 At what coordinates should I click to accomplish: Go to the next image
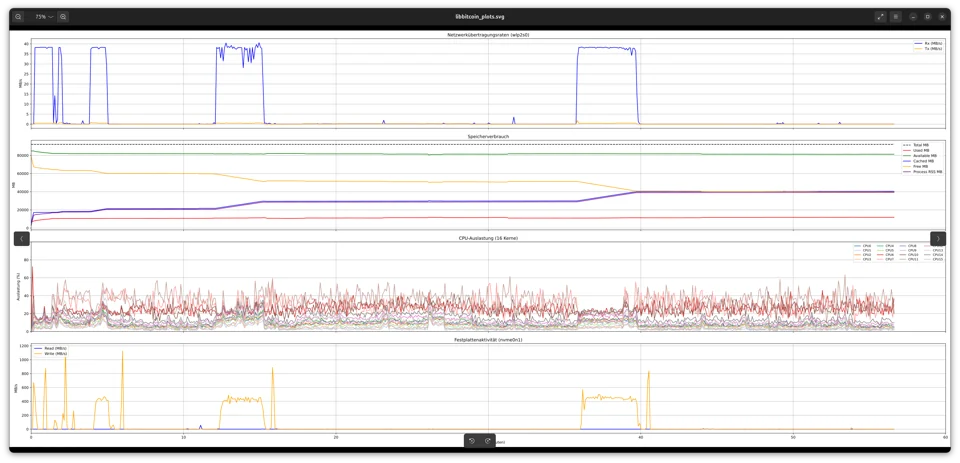point(938,238)
